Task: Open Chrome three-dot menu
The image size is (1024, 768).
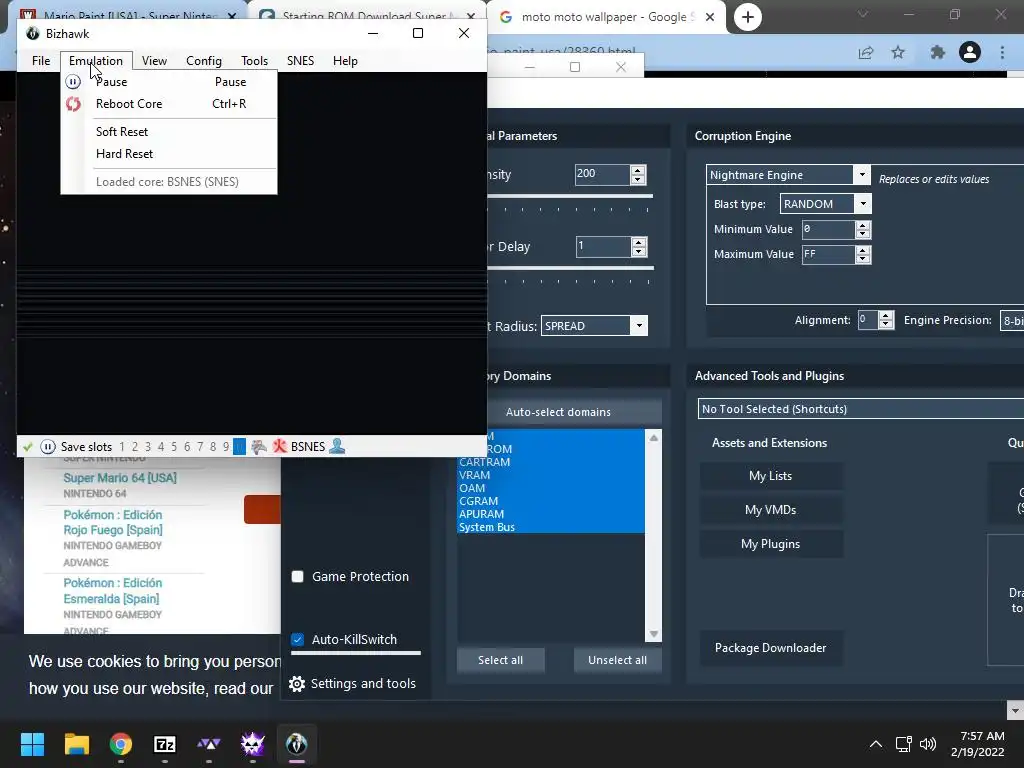Action: [x=1002, y=52]
